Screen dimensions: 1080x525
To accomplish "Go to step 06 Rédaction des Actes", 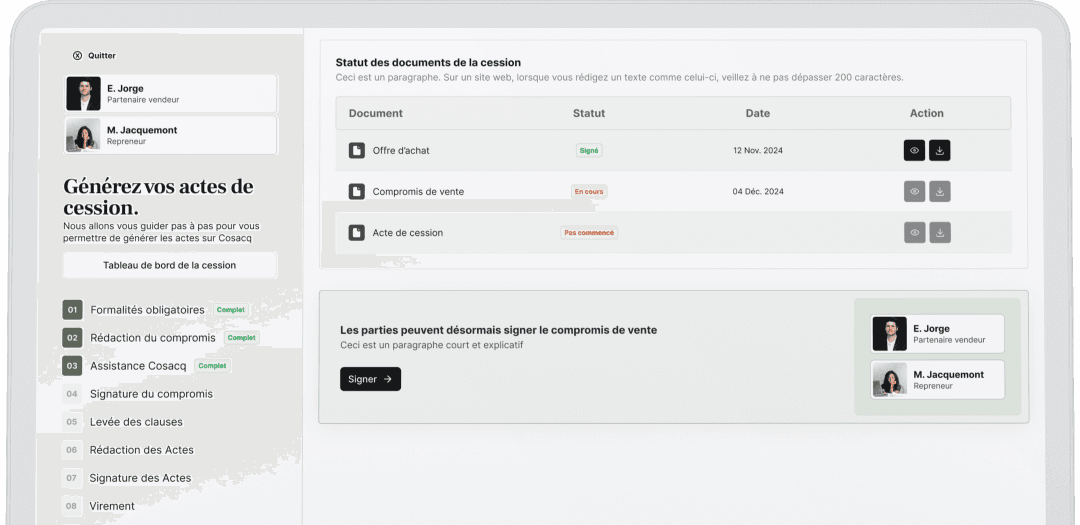I will 128,450.
